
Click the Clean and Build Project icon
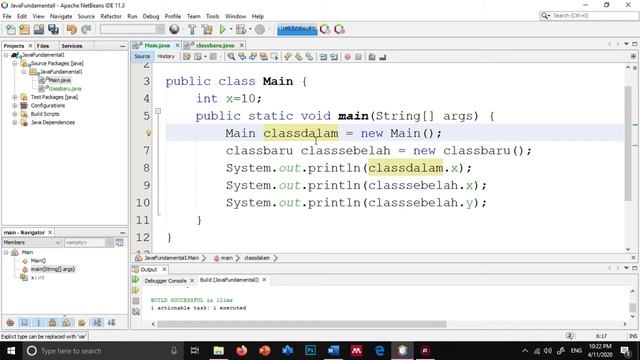(207, 29)
